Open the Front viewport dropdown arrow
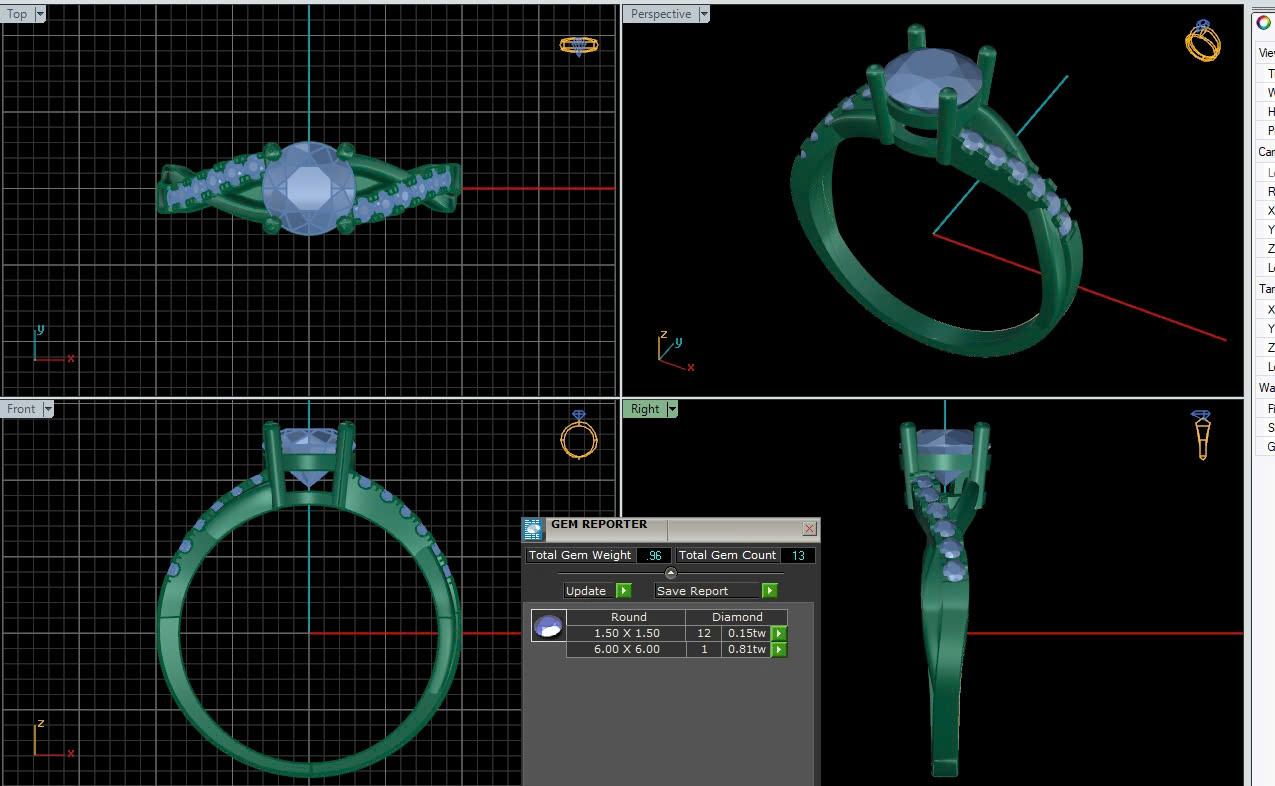Screen dimensions: 1275x786 point(47,409)
